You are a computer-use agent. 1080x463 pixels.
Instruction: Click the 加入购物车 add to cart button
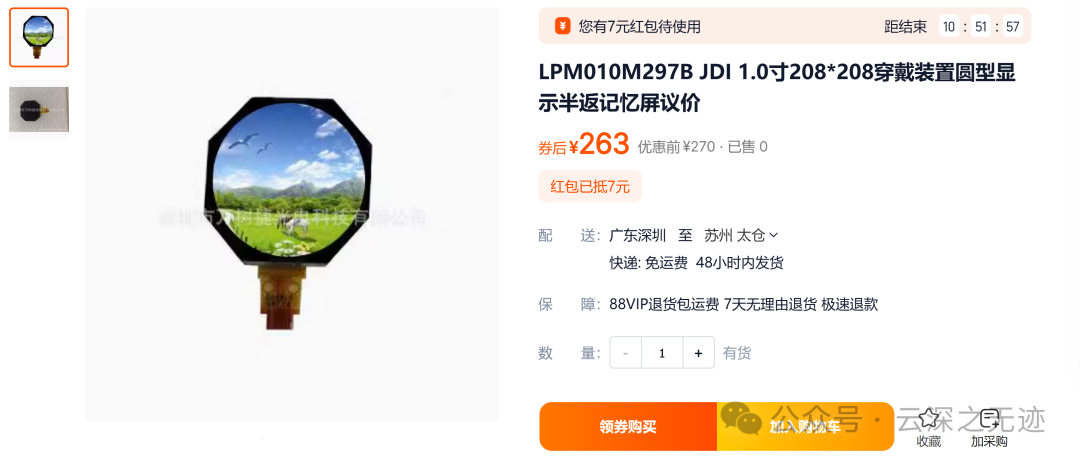coord(805,426)
